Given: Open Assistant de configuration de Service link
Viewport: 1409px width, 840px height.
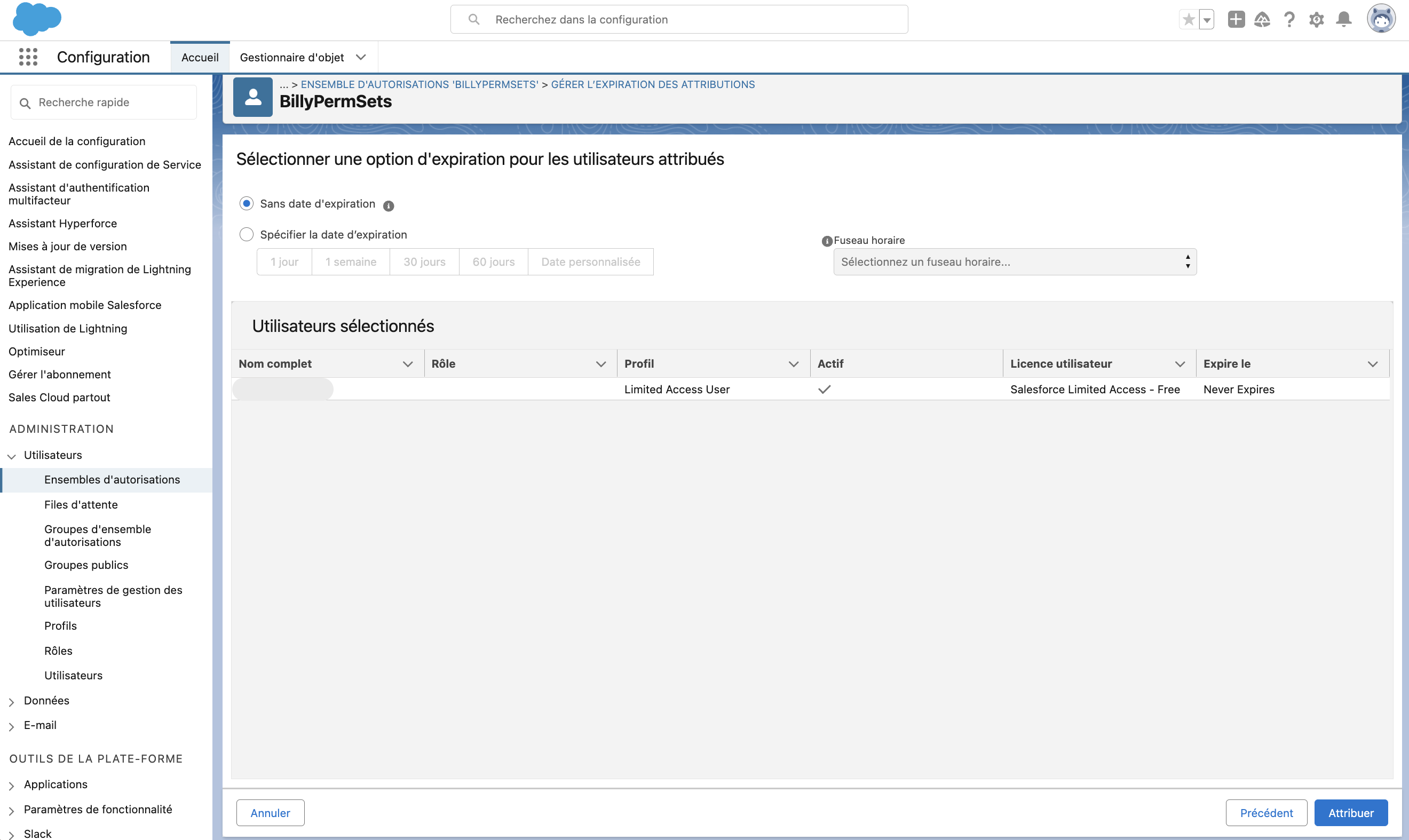Looking at the screenshot, I should point(105,165).
